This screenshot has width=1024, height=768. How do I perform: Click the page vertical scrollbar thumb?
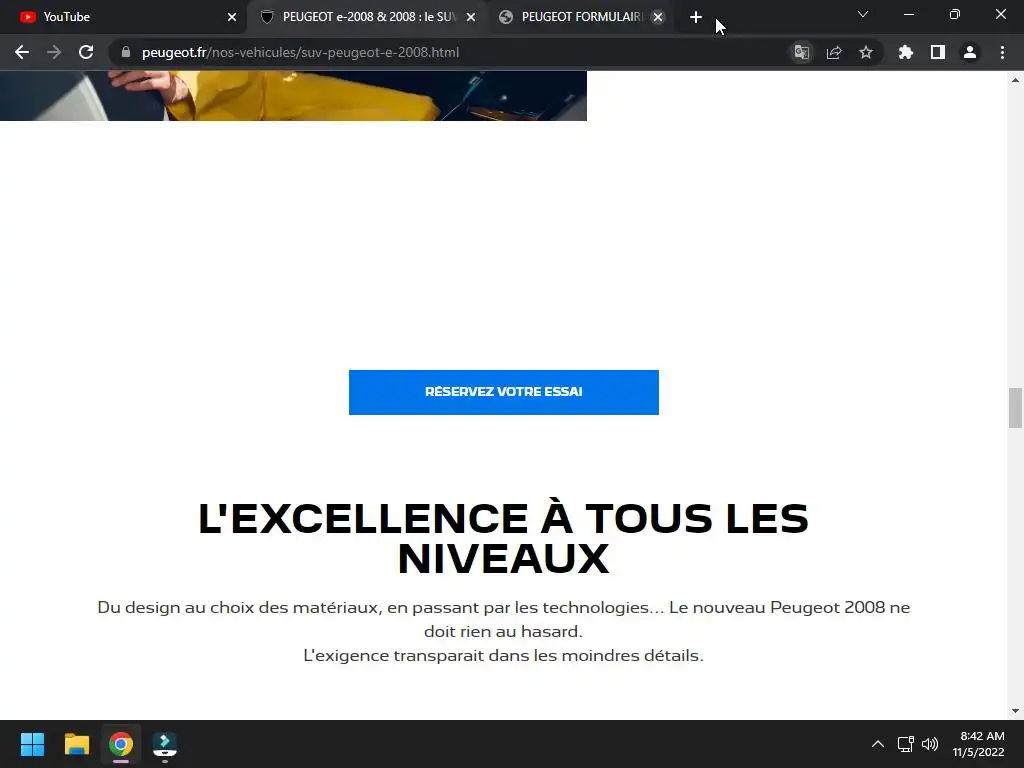(x=1015, y=408)
